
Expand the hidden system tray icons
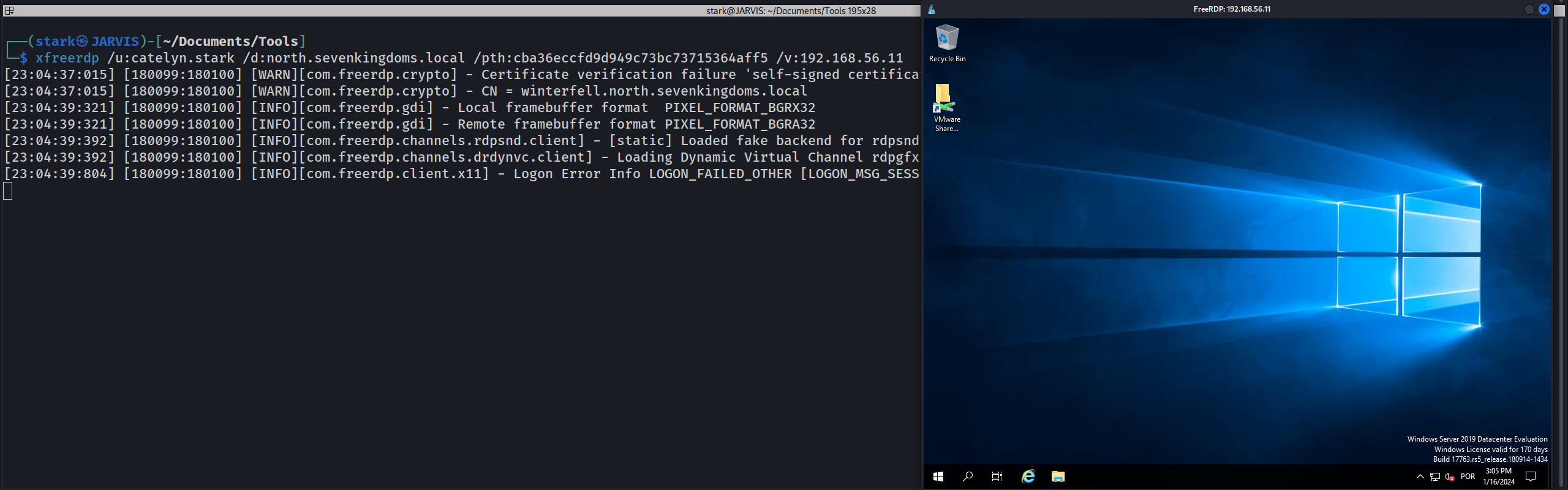coord(1420,477)
